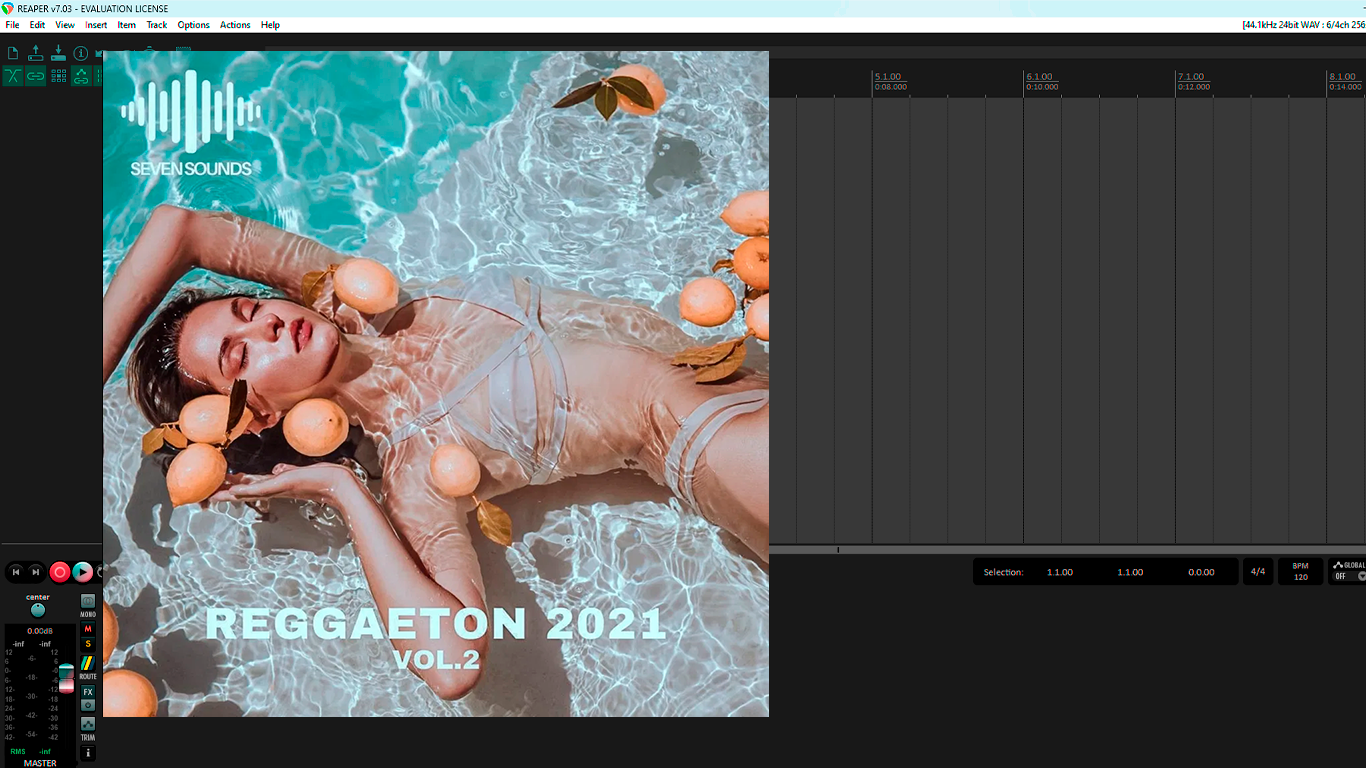Image resolution: width=1366 pixels, height=768 pixels.
Task: Click audio device info 44.1kHz 24bit WAV
Action: tap(1303, 25)
